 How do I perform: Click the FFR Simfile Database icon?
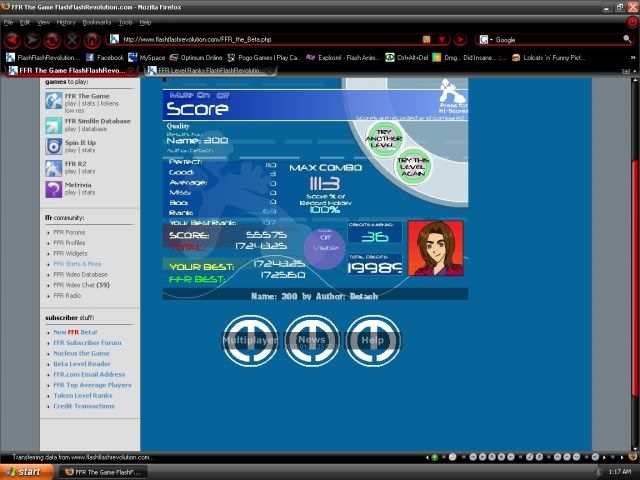click(54, 125)
